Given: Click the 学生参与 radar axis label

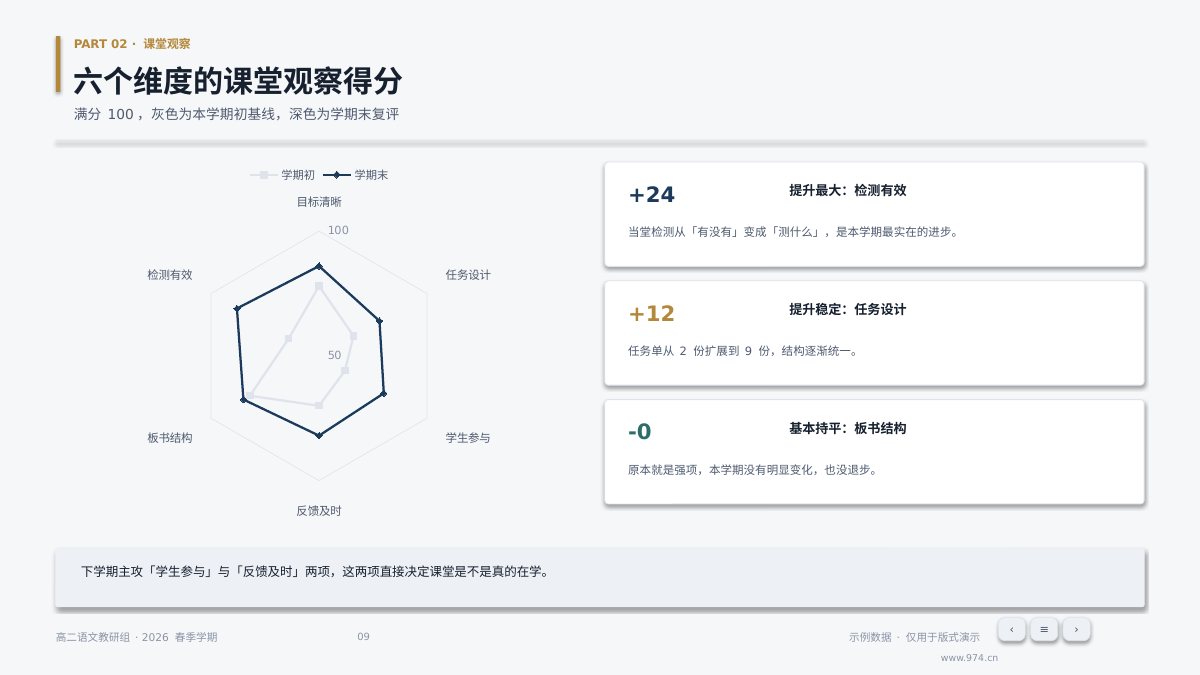Looking at the screenshot, I should 468,438.
